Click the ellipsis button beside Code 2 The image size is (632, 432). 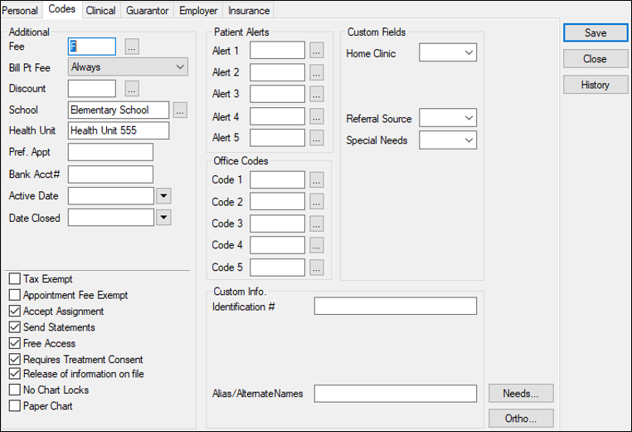pos(316,202)
